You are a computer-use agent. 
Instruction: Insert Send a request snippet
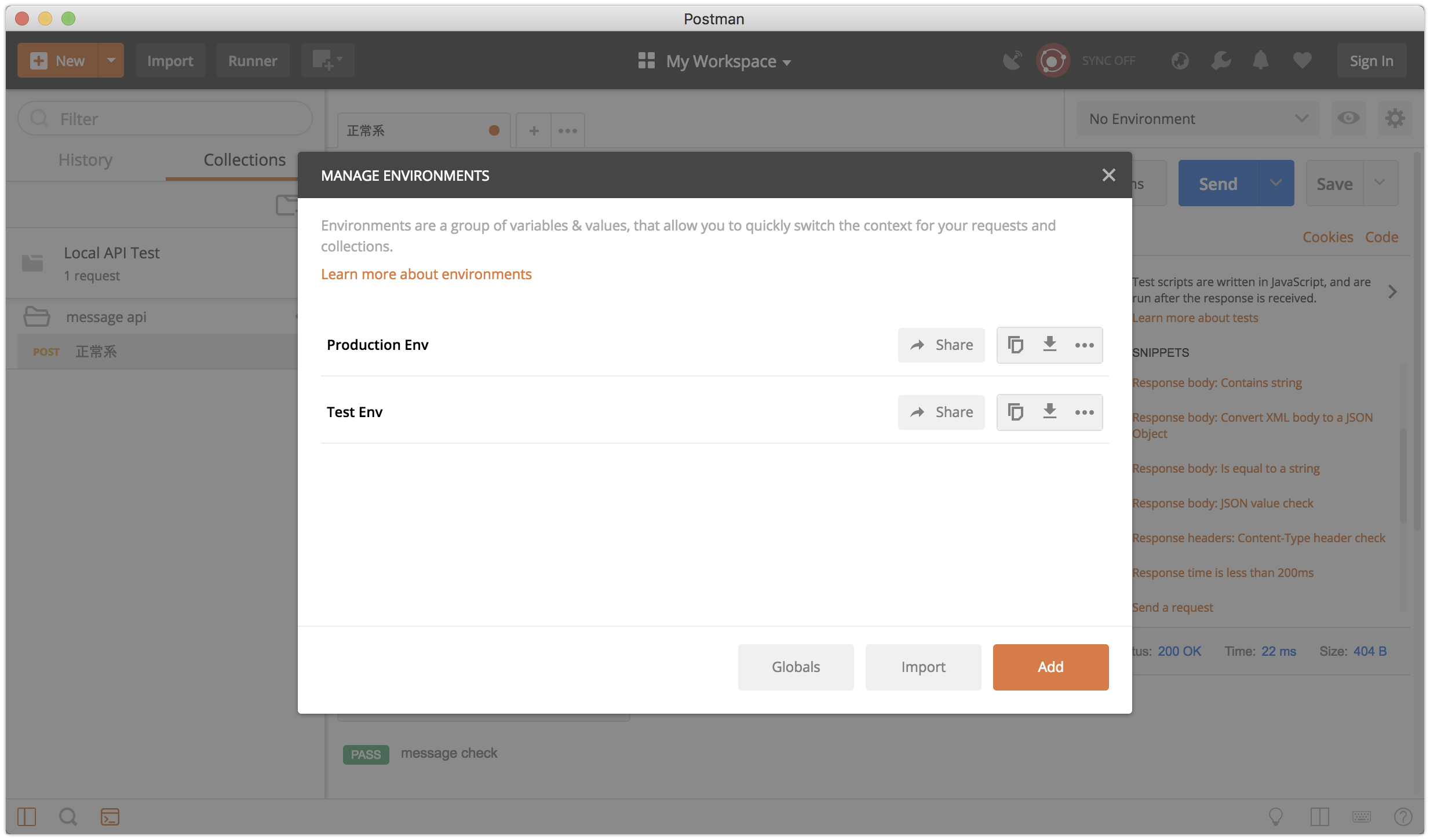click(1172, 607)
